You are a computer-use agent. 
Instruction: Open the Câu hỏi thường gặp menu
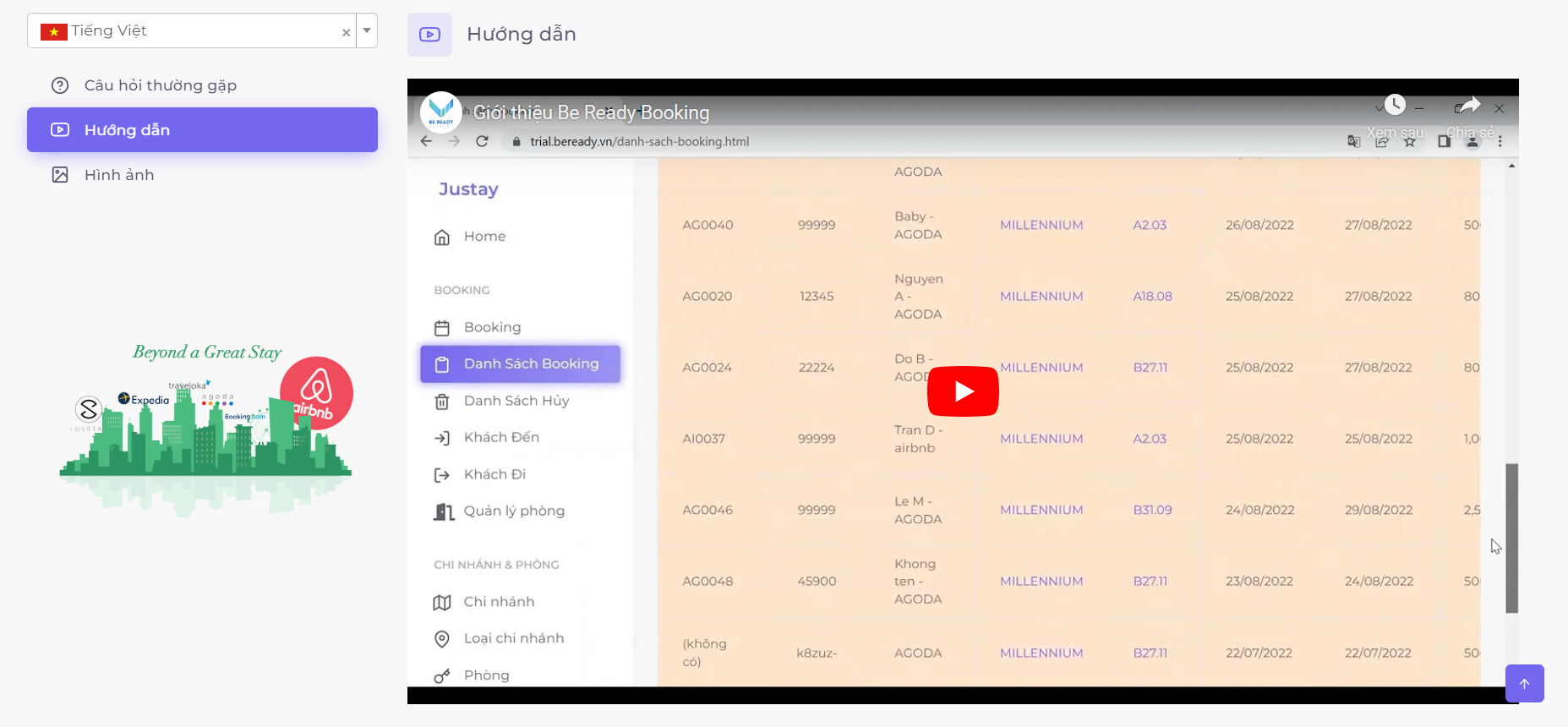[x=160, y=85]
